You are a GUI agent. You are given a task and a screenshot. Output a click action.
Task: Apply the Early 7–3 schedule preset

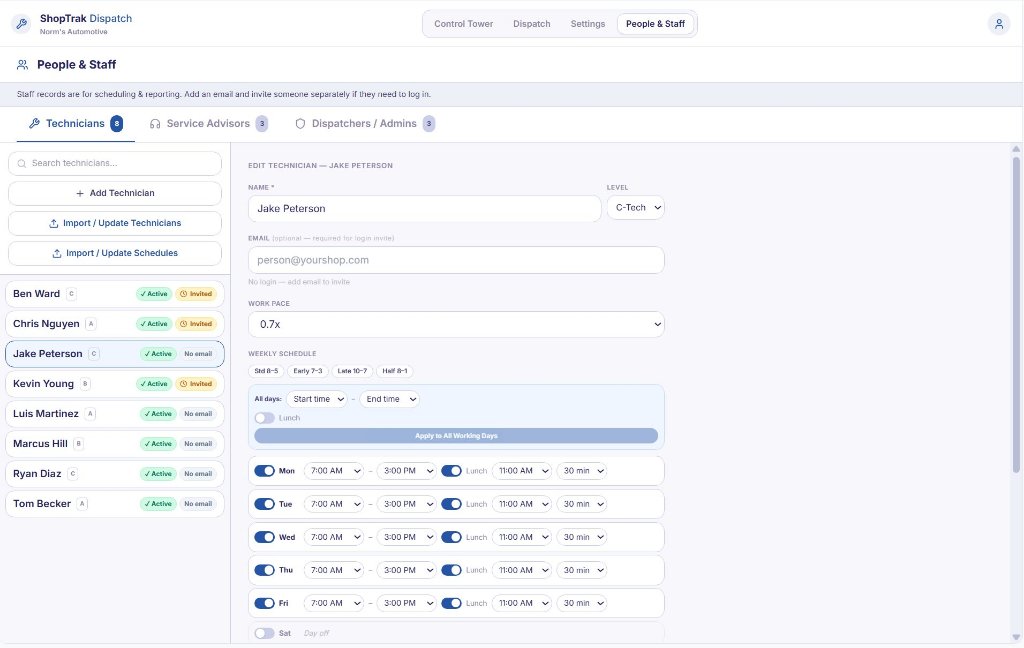tap(308, 371)
